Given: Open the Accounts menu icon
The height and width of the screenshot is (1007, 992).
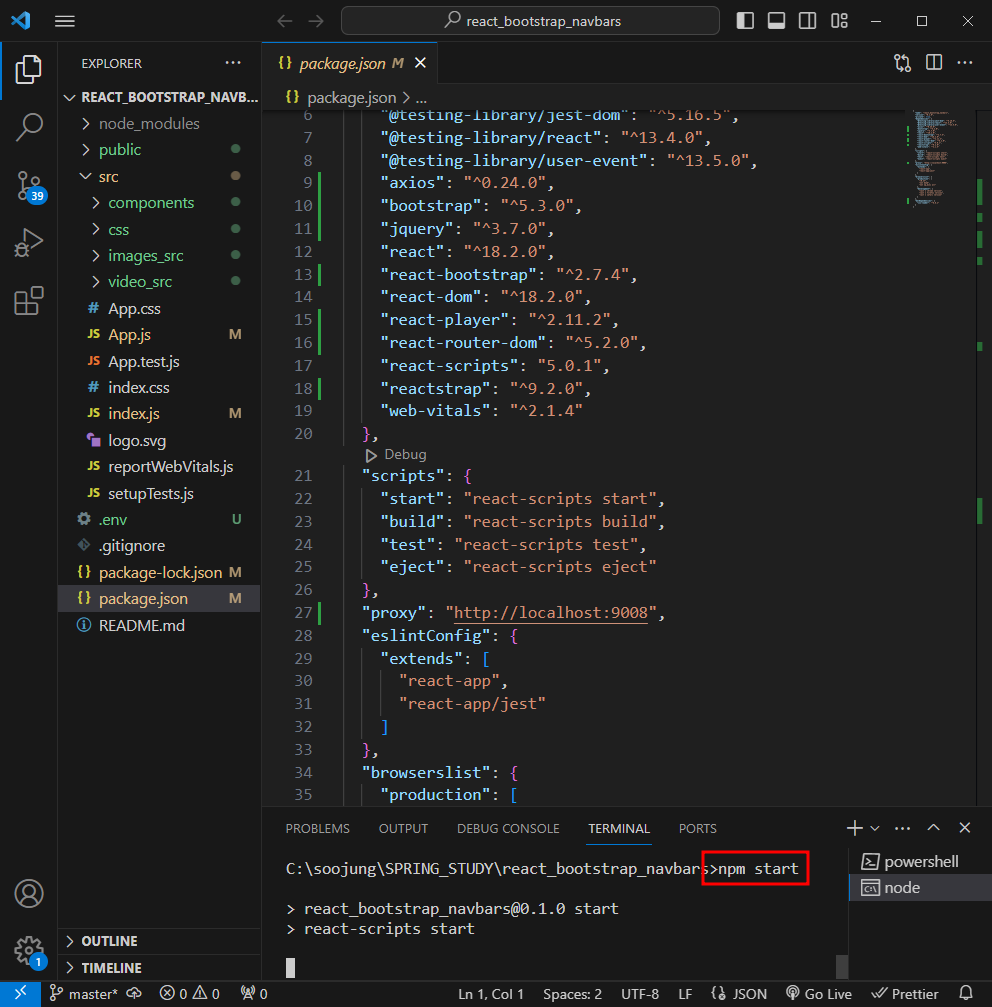Looking at the screenshot, I should [x=29, y=893].
